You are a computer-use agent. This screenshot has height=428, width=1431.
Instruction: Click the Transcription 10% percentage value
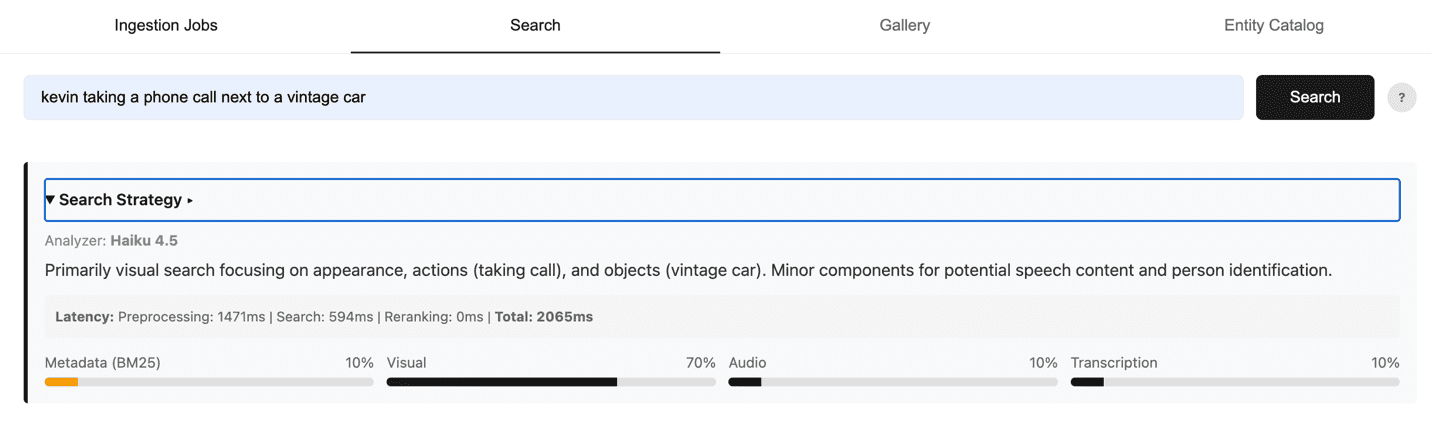[x=1384, y=363]
